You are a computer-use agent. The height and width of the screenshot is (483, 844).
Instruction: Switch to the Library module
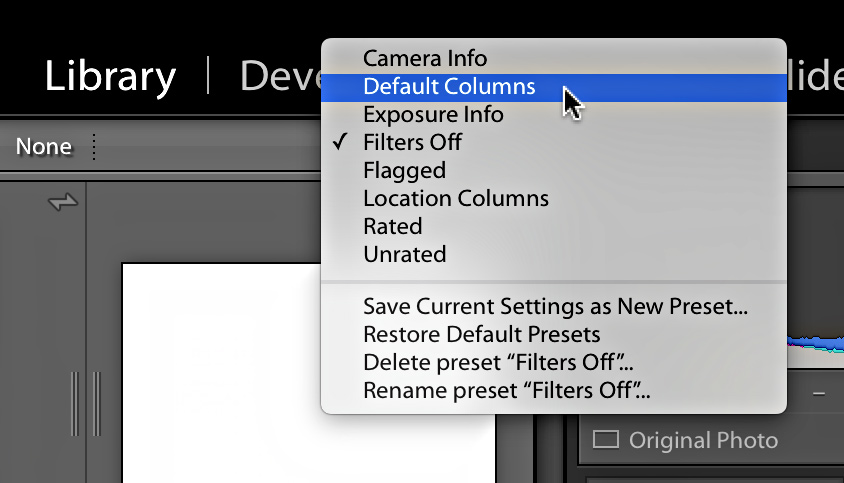coord(110,76)
